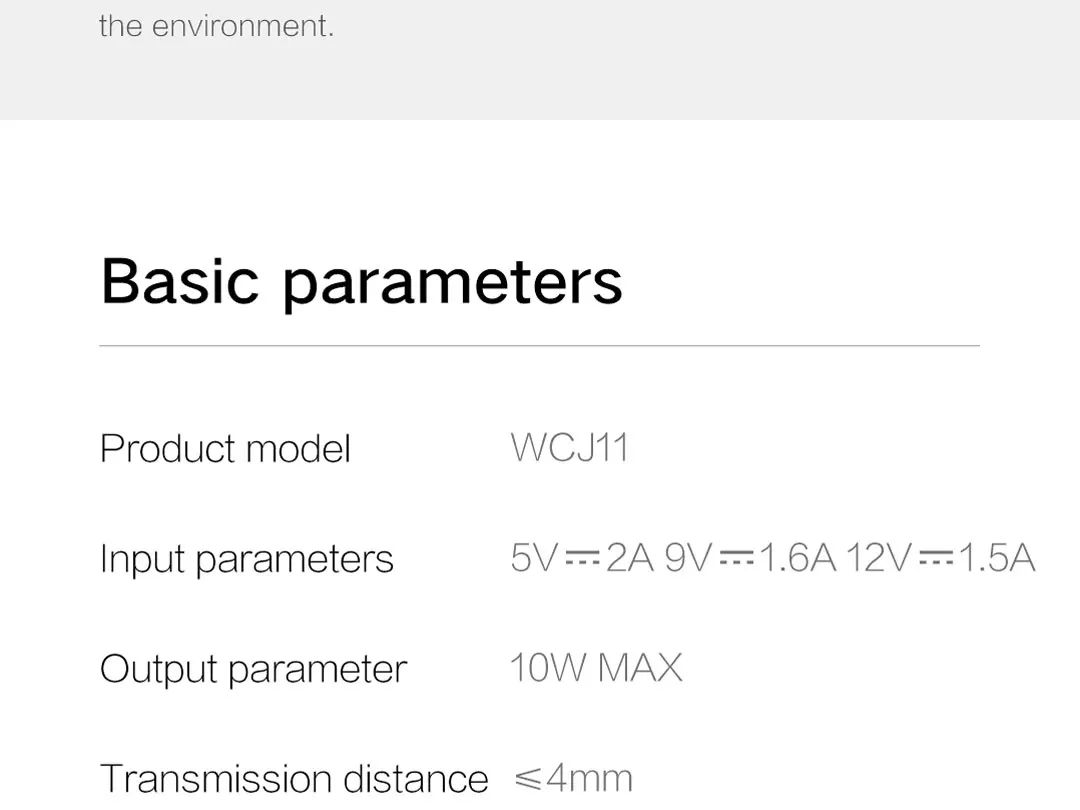Click the 1.5A current value
Image resolution: width=1080 pixels, height=810 pixels.
996,558
